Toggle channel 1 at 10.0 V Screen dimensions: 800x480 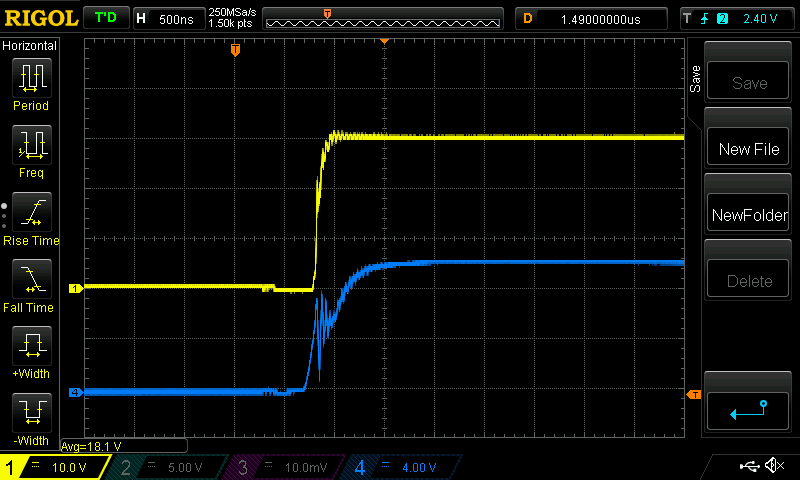[55, 467]
